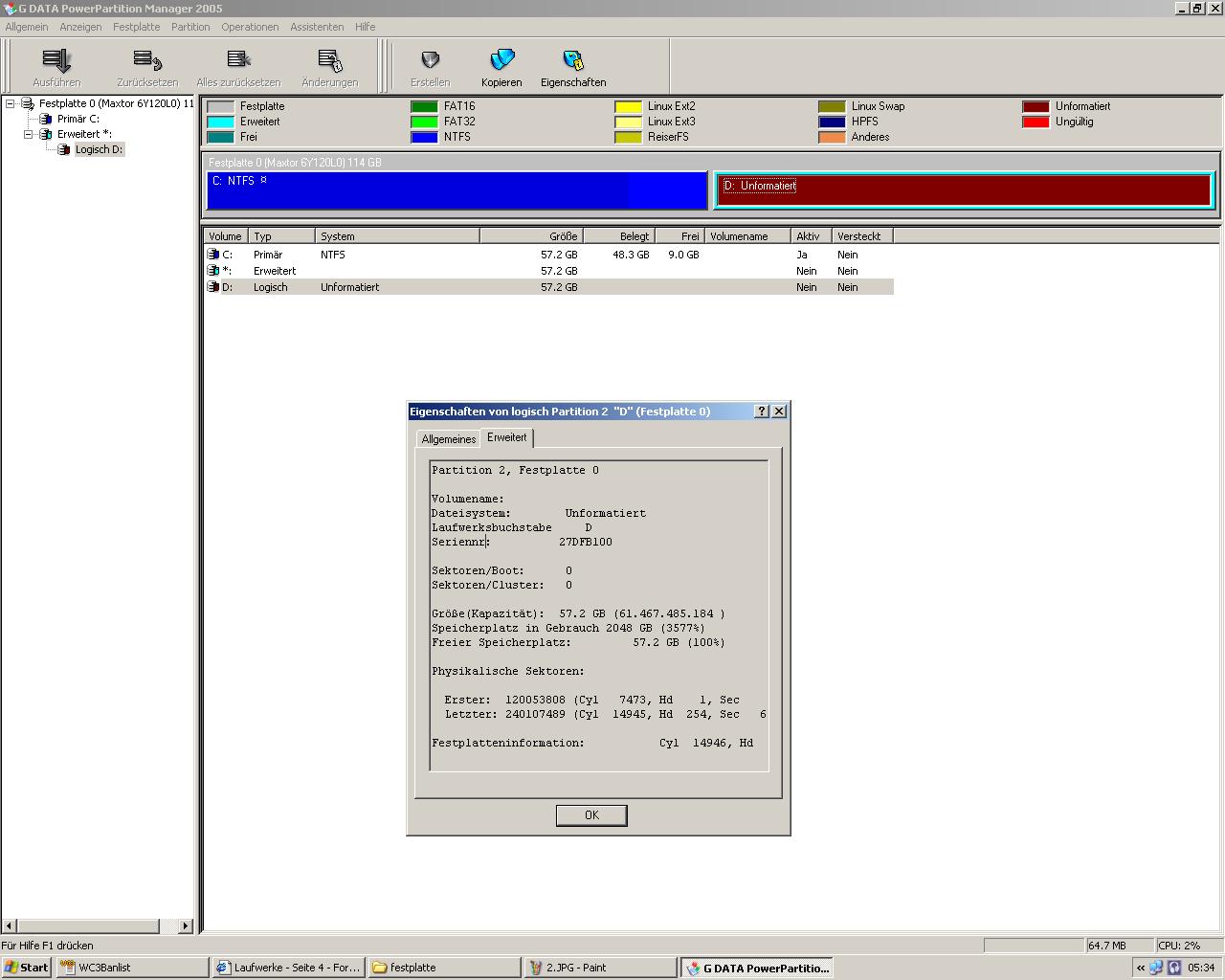
Task: Open the Hilfe menu
Action: (x=365, y=27)
